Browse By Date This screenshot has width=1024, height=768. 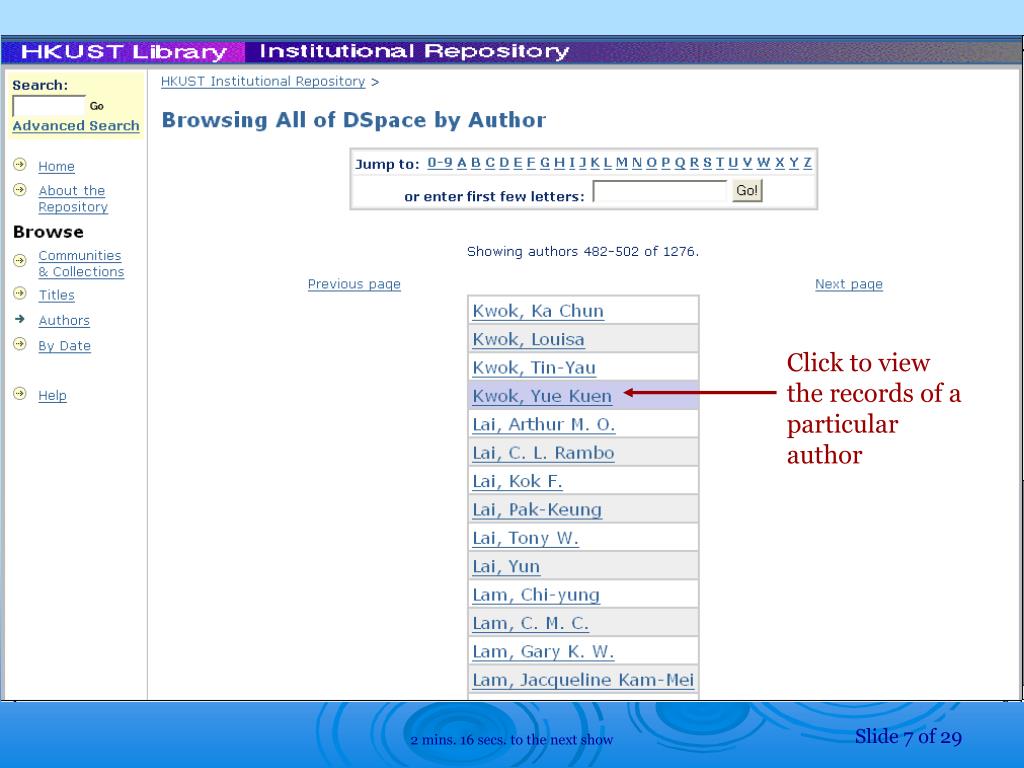click(64, 346)
